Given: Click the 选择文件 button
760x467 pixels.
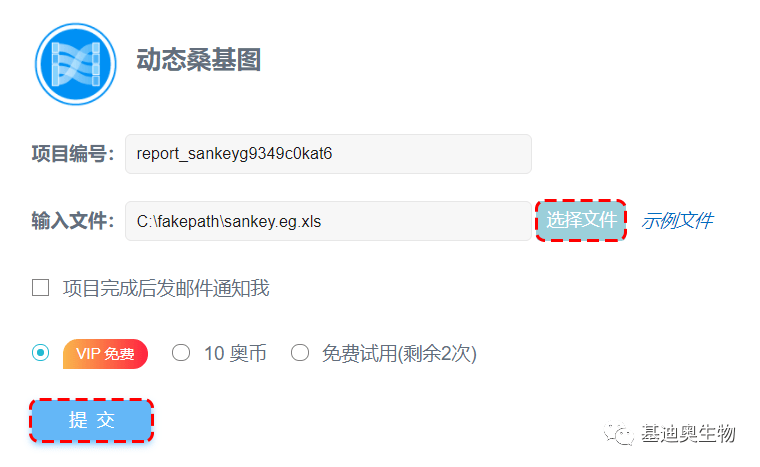Looking at the screenshot, I should (x=581, y=220).
